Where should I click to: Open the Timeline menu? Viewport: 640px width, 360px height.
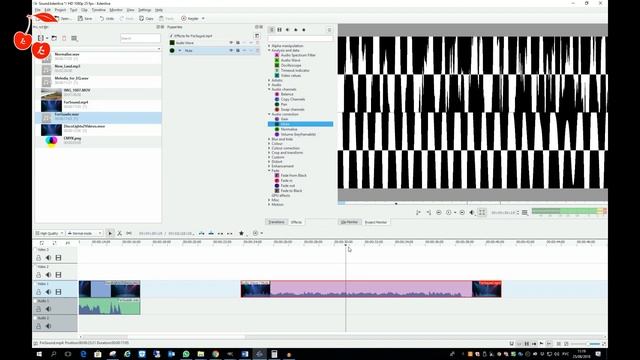pos(98,10)
